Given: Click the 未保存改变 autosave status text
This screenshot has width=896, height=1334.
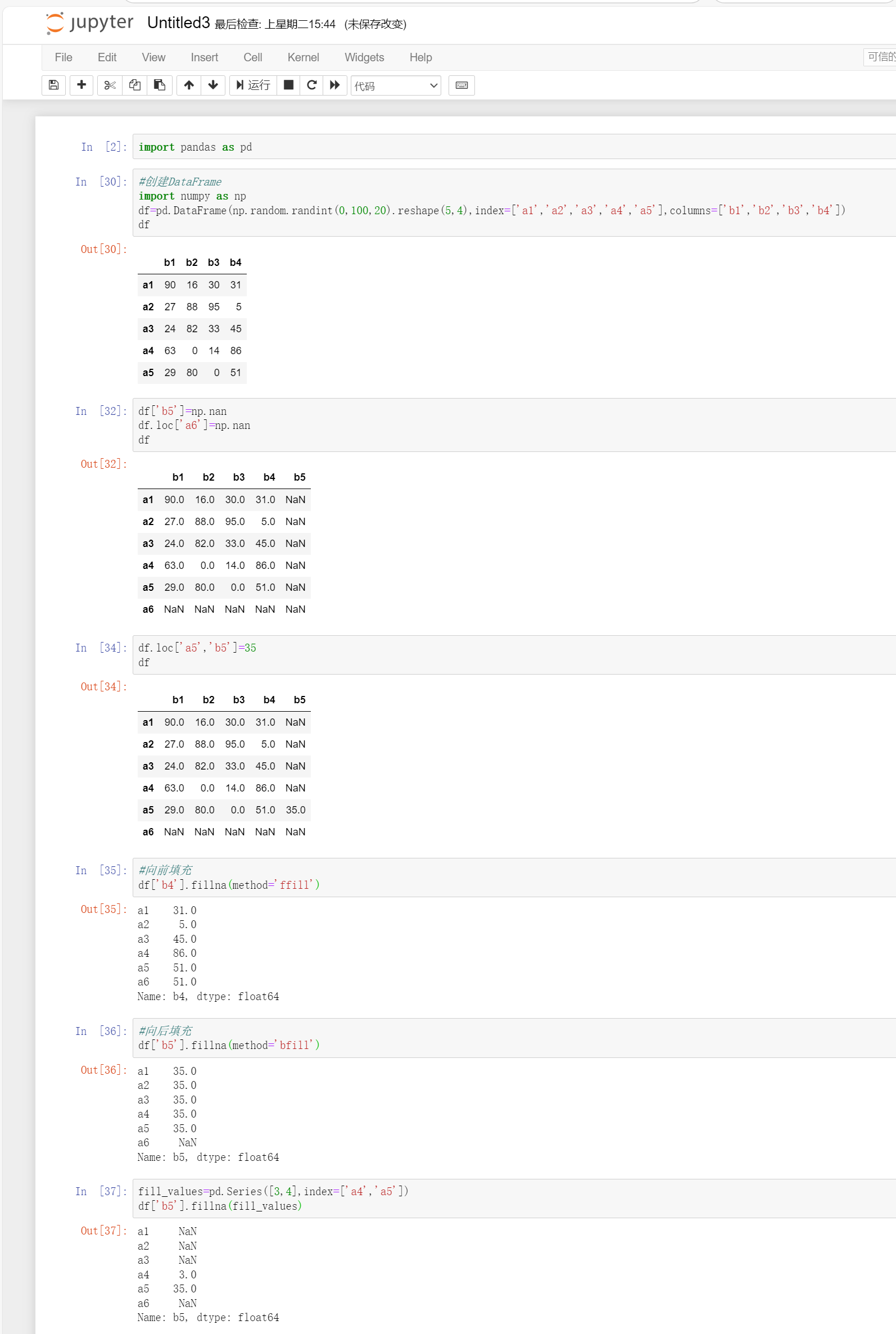Looking at the screenshot, I should (x=375, y=24).
